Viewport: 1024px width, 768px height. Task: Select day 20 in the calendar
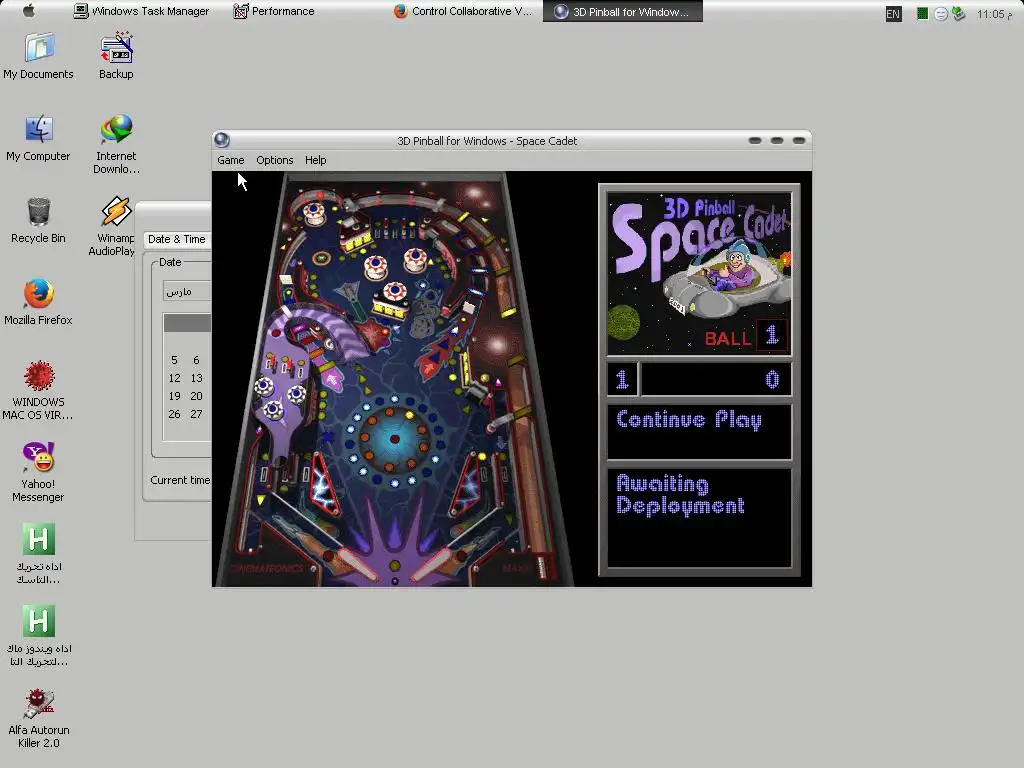click(197, 396)
